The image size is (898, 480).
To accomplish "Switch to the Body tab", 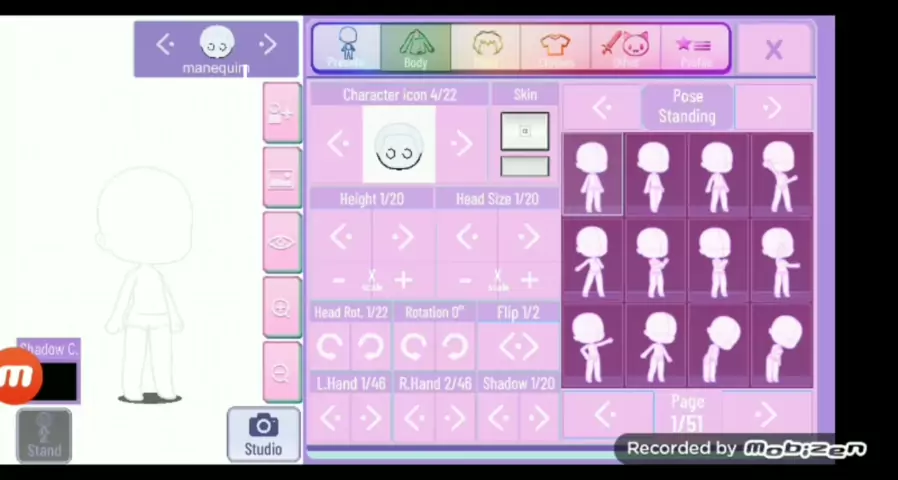I will click(415, 48).
